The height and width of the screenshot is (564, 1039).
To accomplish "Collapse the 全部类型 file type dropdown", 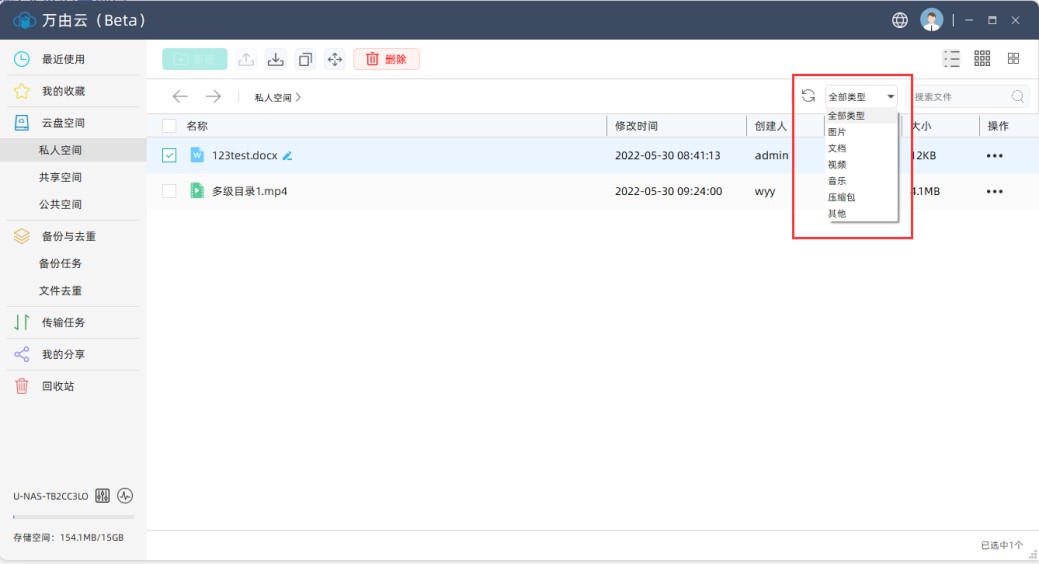I will click(860, 97).
